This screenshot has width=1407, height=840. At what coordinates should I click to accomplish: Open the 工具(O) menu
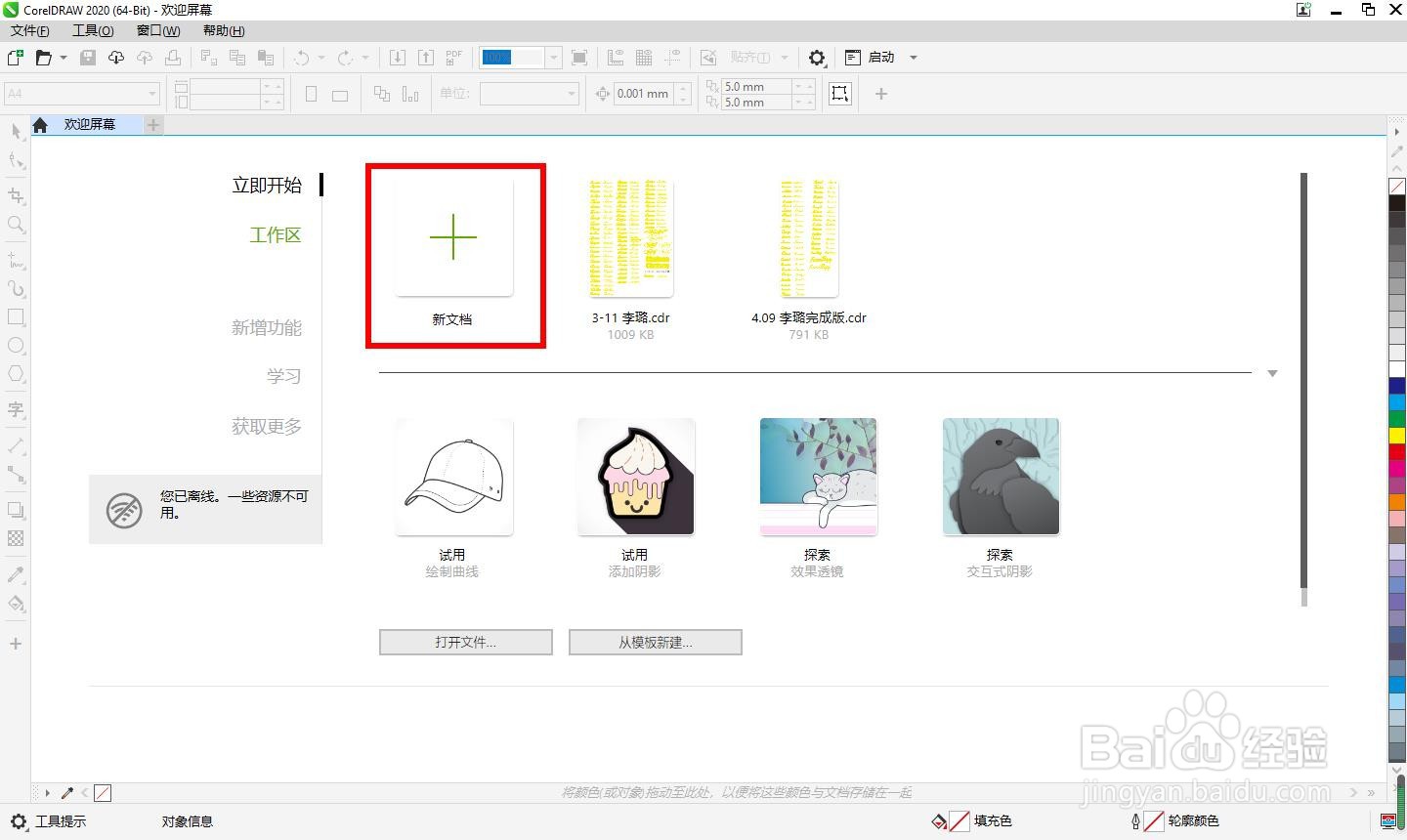click(93, 30)
